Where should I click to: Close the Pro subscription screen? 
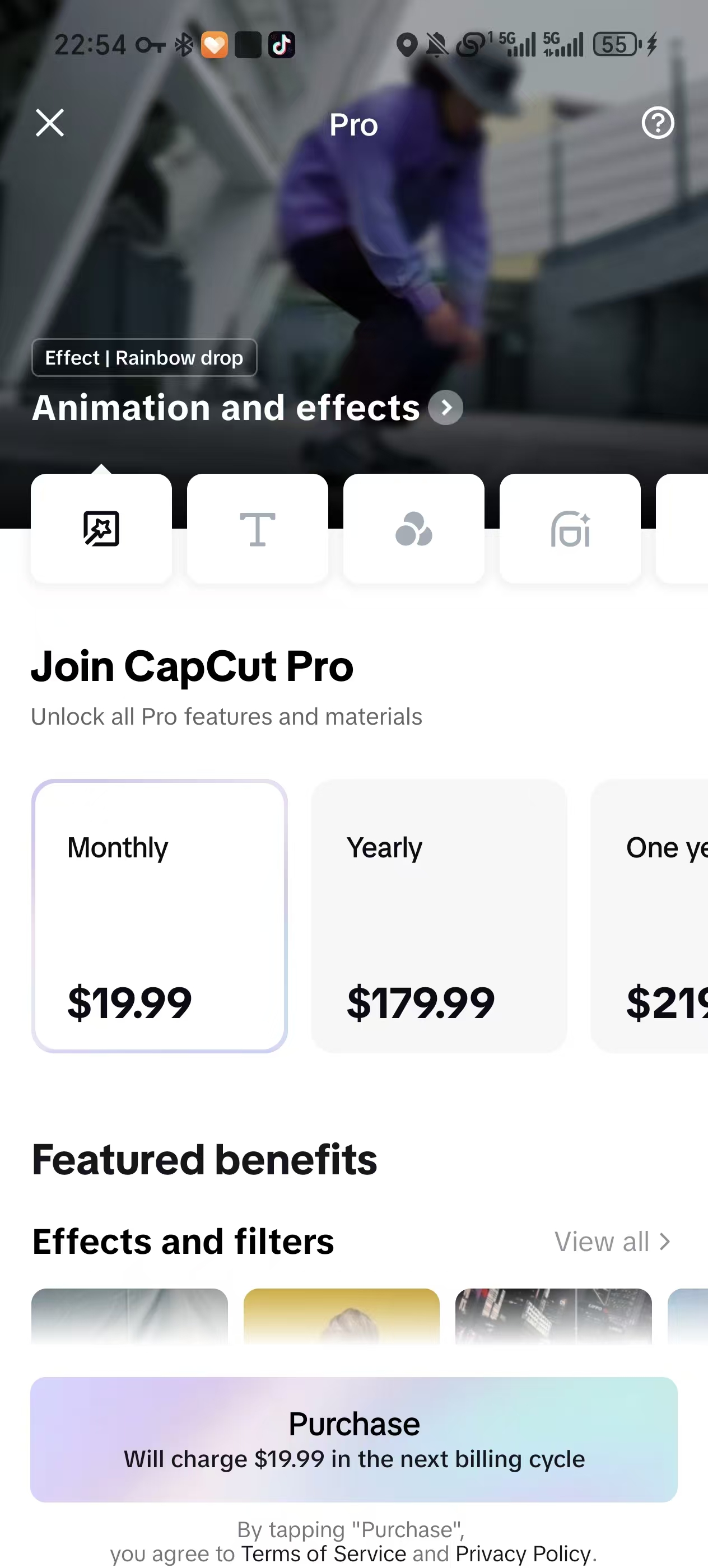click(50, 123)
